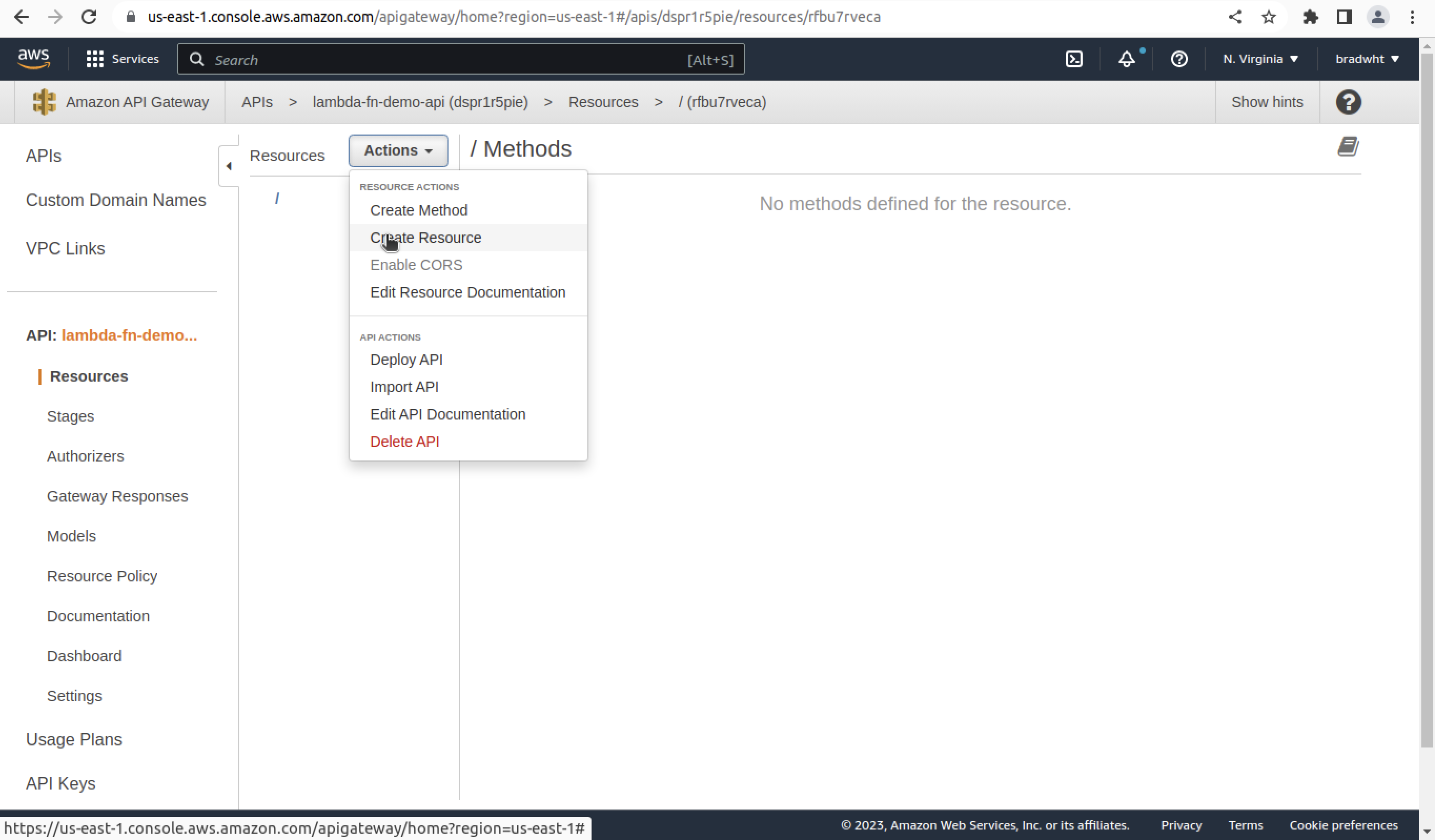Viewport: 1435px width, 840px height.
Task: Open the browser three-dot menu
Action: pyautogui.click(x=1412, y=17)
